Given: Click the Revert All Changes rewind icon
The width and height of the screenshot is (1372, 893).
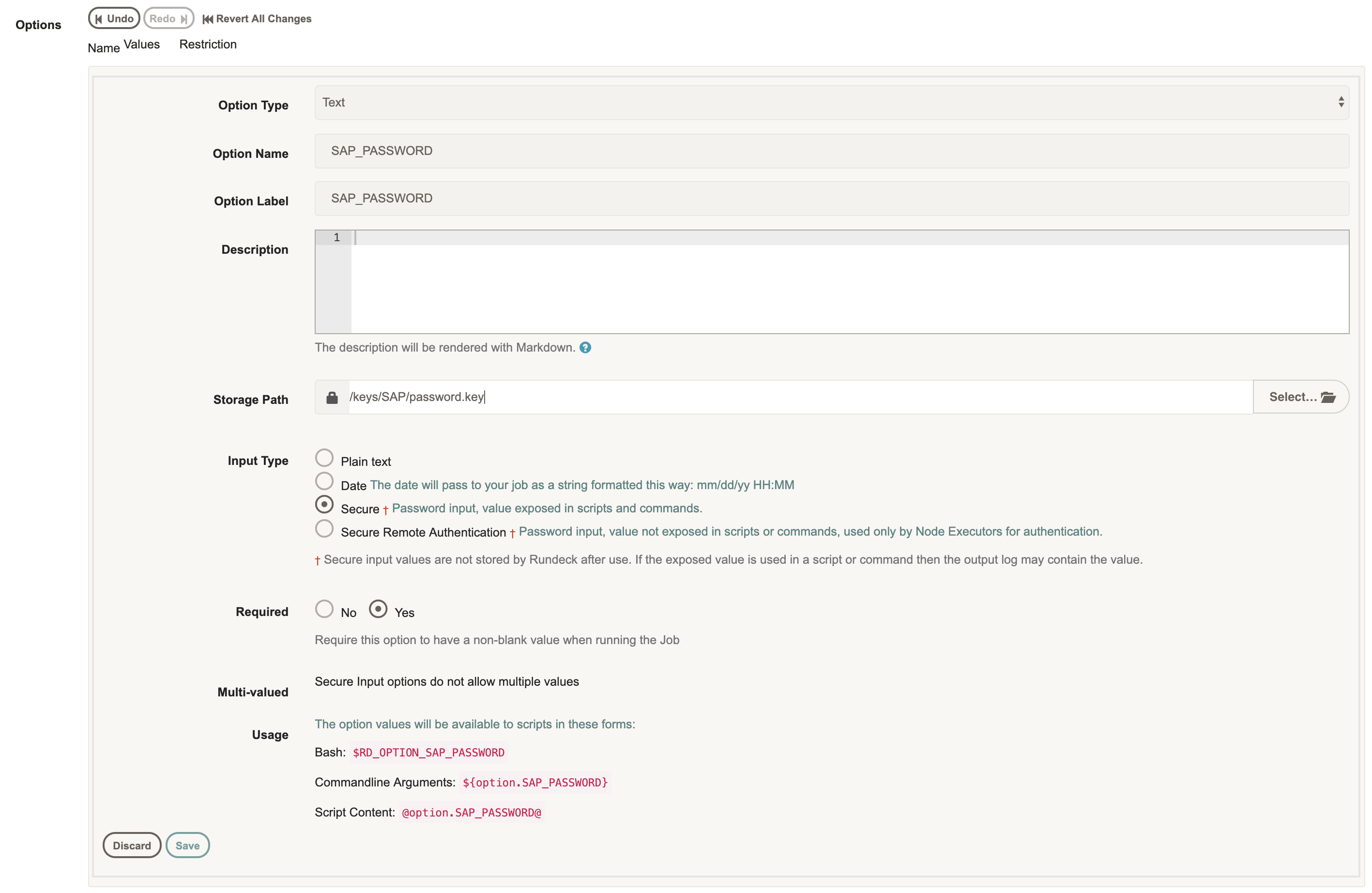Looking at the screenshot, I should point(208,19).
